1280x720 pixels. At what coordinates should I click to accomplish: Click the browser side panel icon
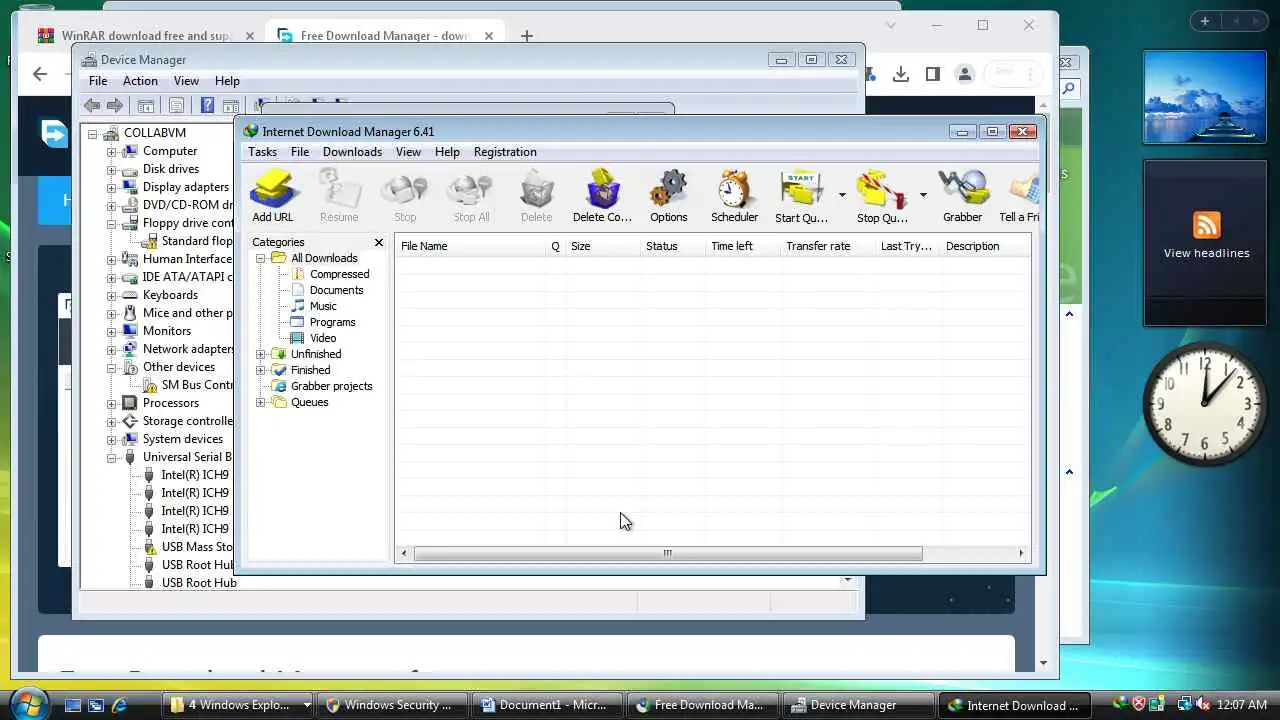tap(932, 74)
